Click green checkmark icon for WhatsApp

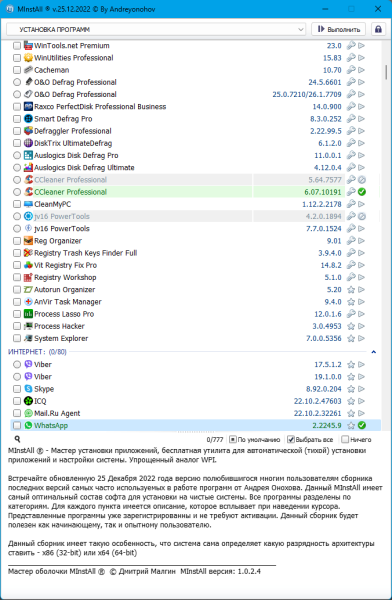coord(362,425)
